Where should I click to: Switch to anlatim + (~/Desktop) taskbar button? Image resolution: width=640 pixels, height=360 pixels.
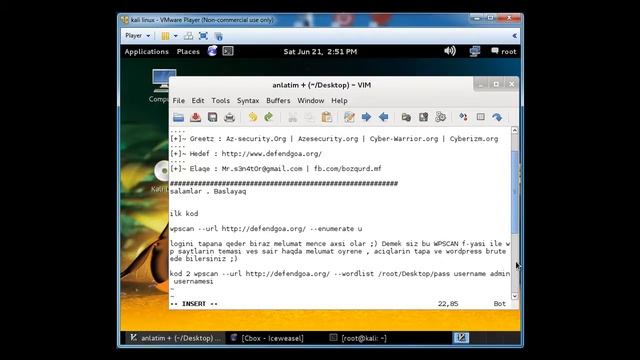(x=175, y=338)
